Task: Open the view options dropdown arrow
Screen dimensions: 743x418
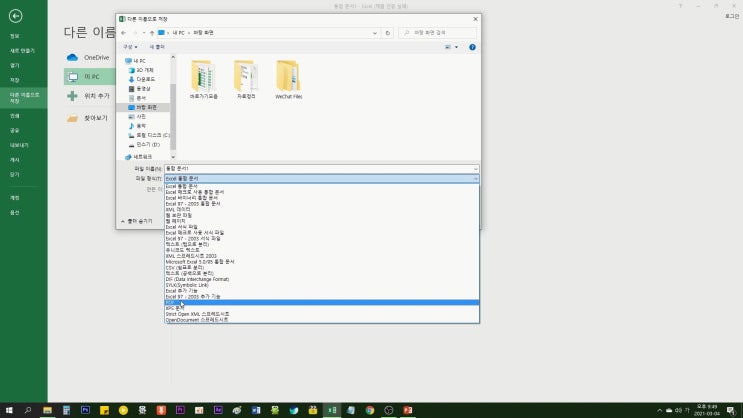Action: coord(456,47)
